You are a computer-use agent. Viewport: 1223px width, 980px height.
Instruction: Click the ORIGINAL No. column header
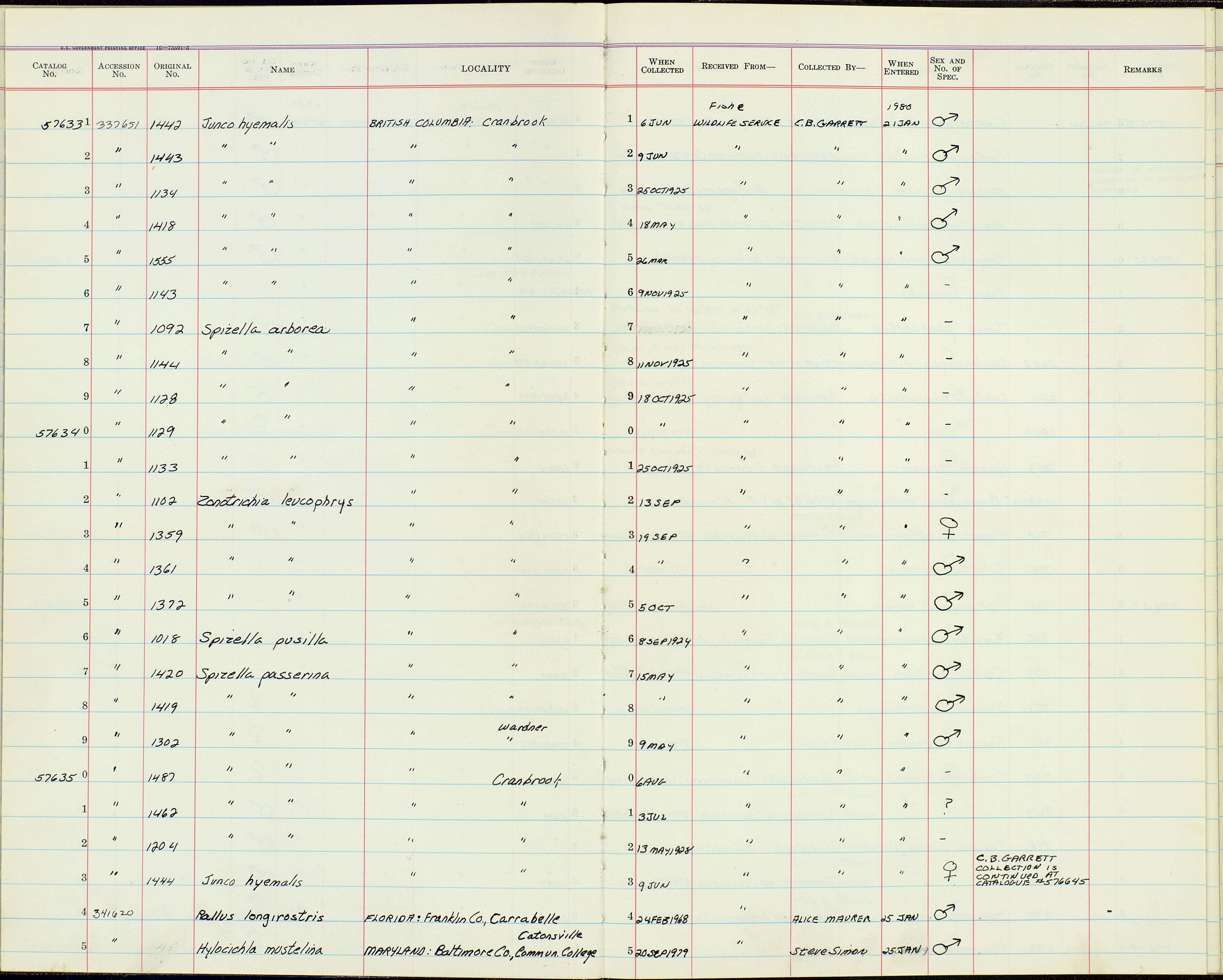(x=172, y=70)
